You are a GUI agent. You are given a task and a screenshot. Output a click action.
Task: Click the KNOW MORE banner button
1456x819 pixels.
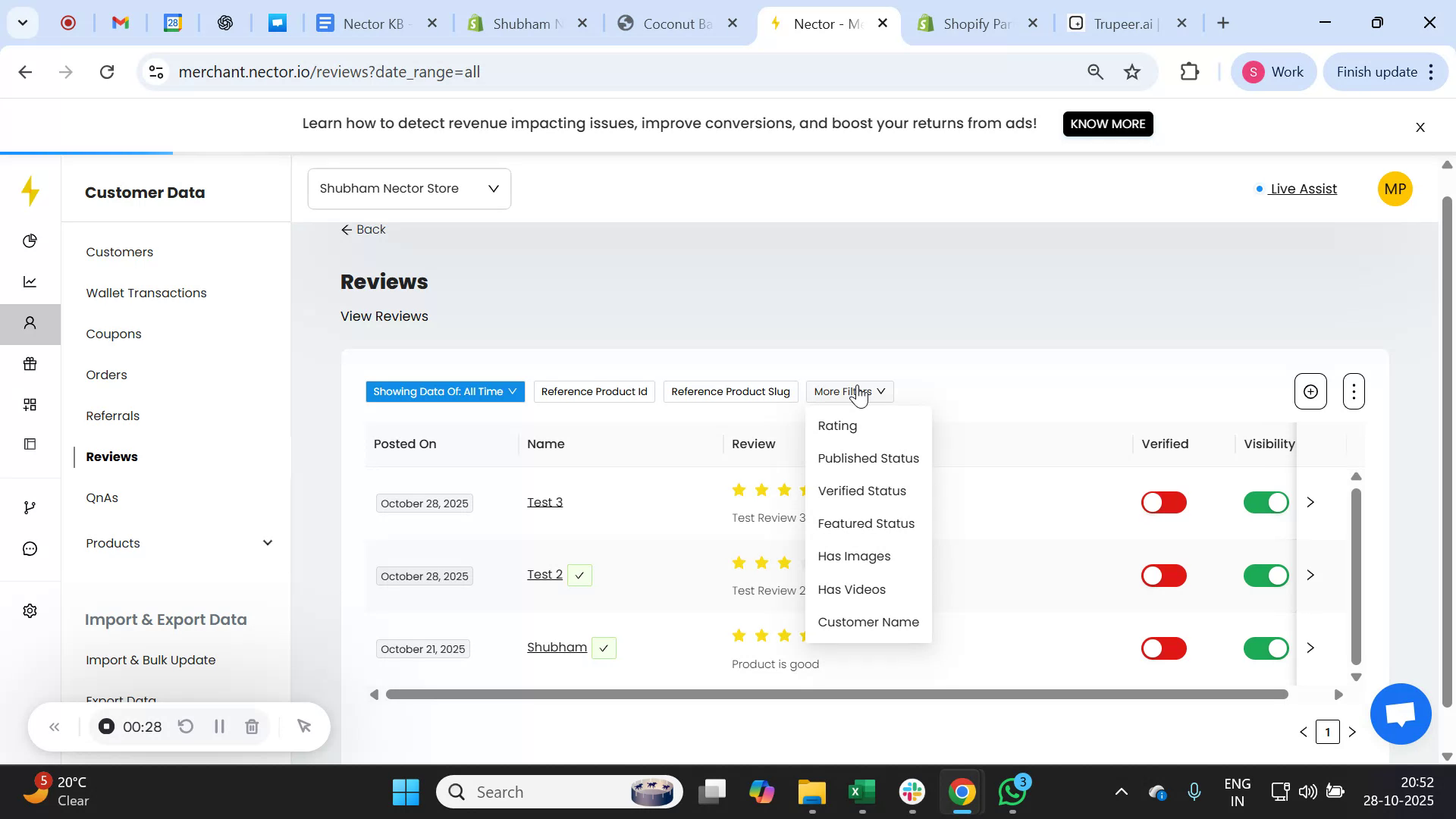[x=1107, y=124]
